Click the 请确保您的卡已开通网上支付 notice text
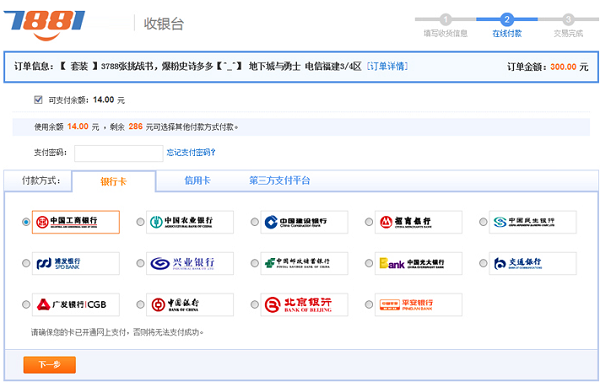The height and width of the screenshot is (382, 600). point(117,332)
